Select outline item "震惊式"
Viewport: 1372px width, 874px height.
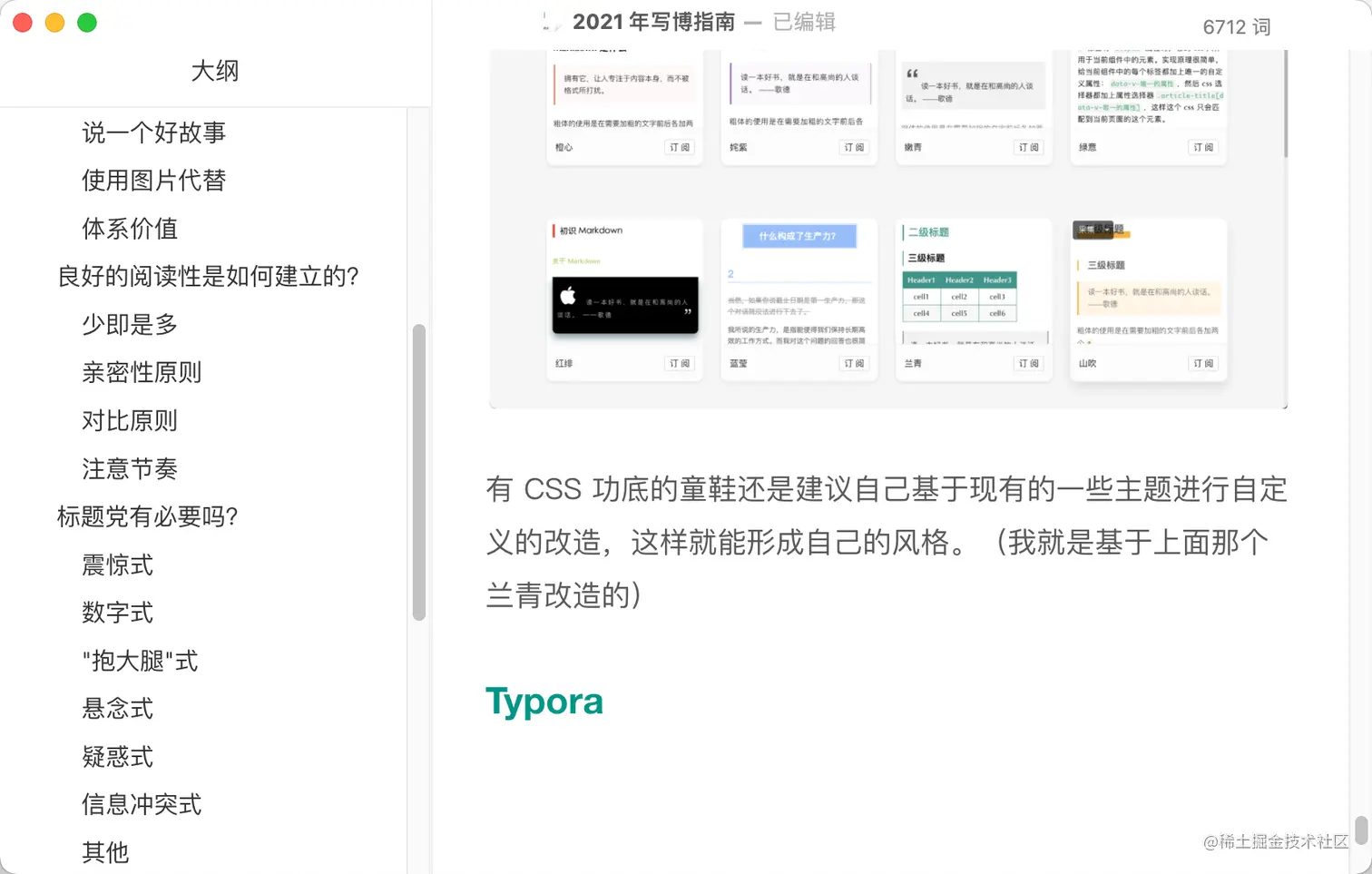(118, 565)
